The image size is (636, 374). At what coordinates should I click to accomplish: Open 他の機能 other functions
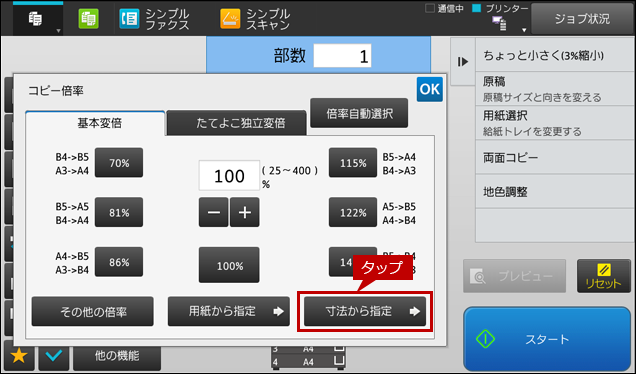click(117, 356)
